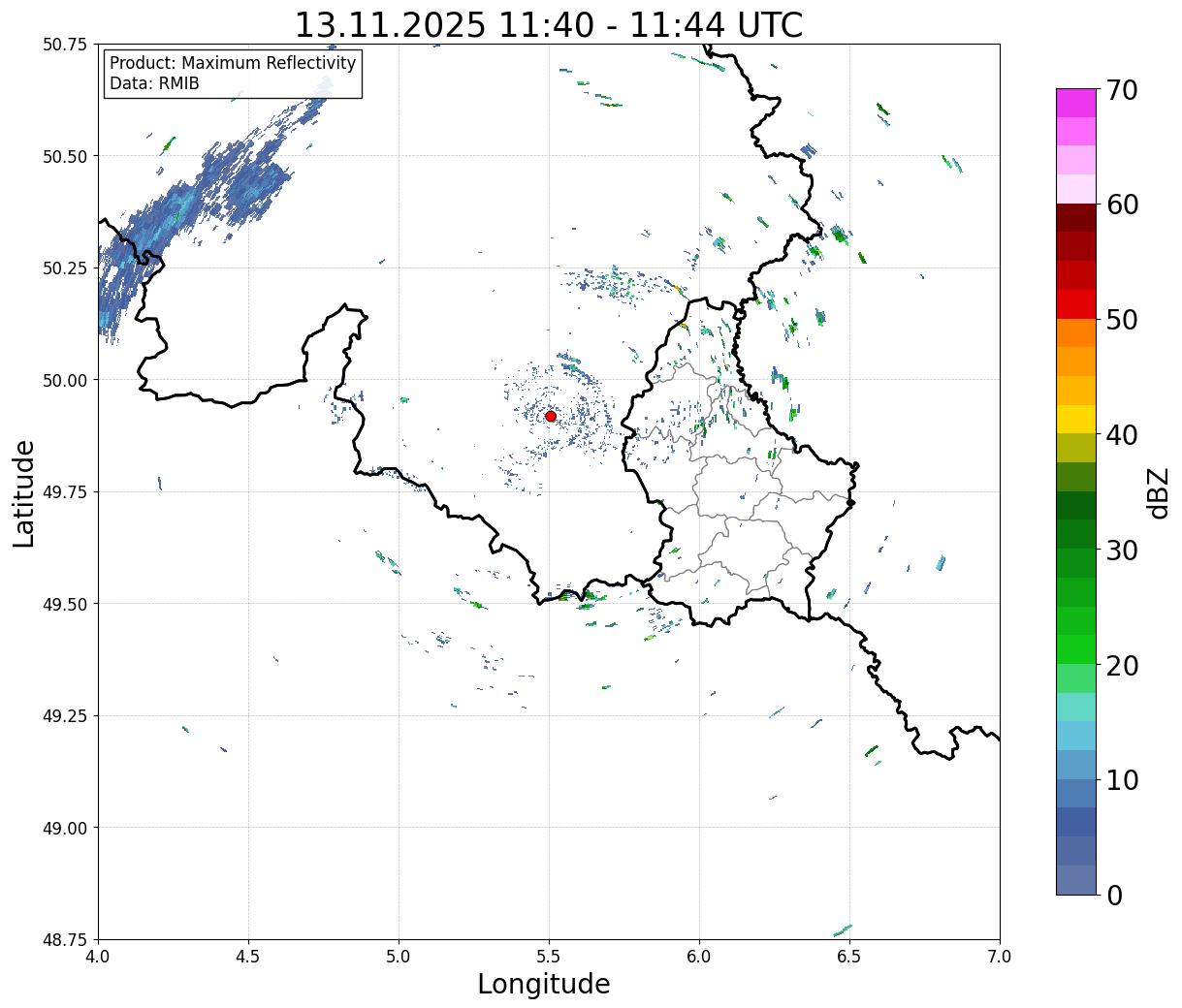Click the 48.75 latitude tick label
The width and height of the screenshot is (1182, 1008).
[x=65, y=939]
